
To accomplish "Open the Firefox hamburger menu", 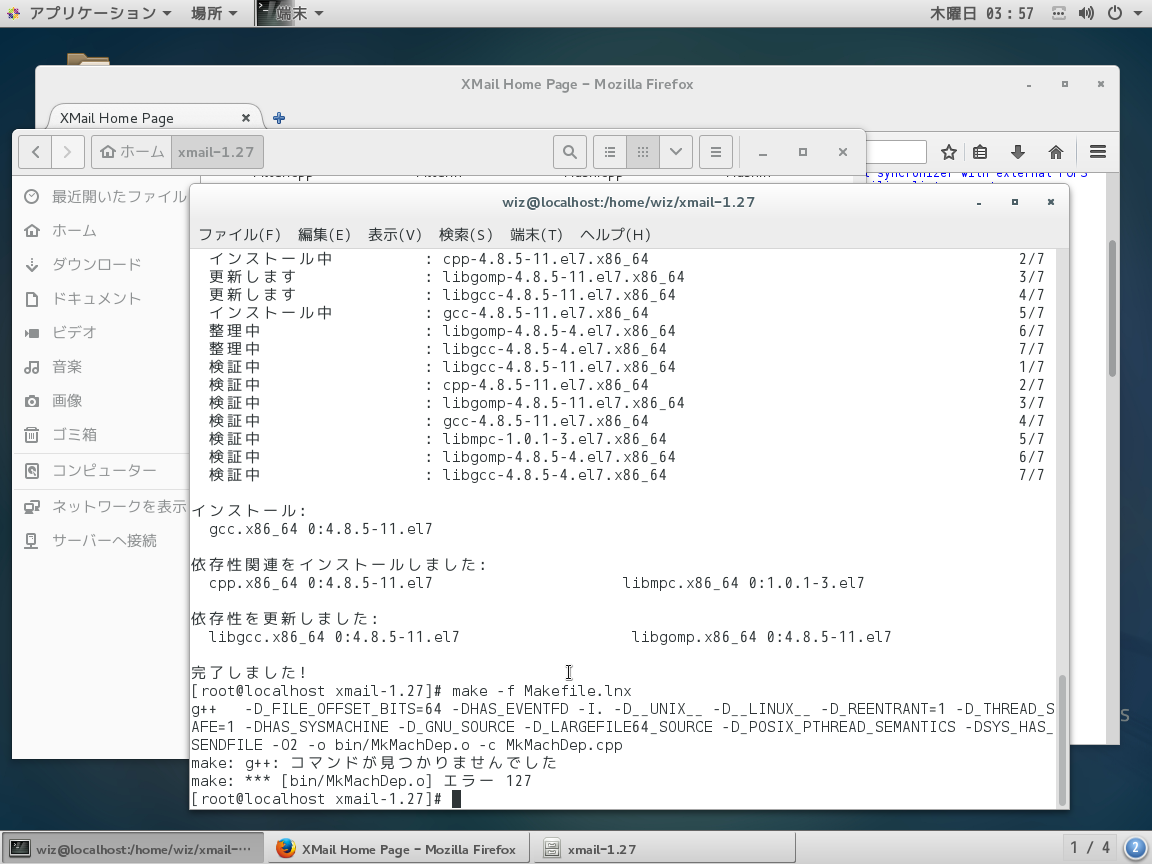I will point(1098,152).
